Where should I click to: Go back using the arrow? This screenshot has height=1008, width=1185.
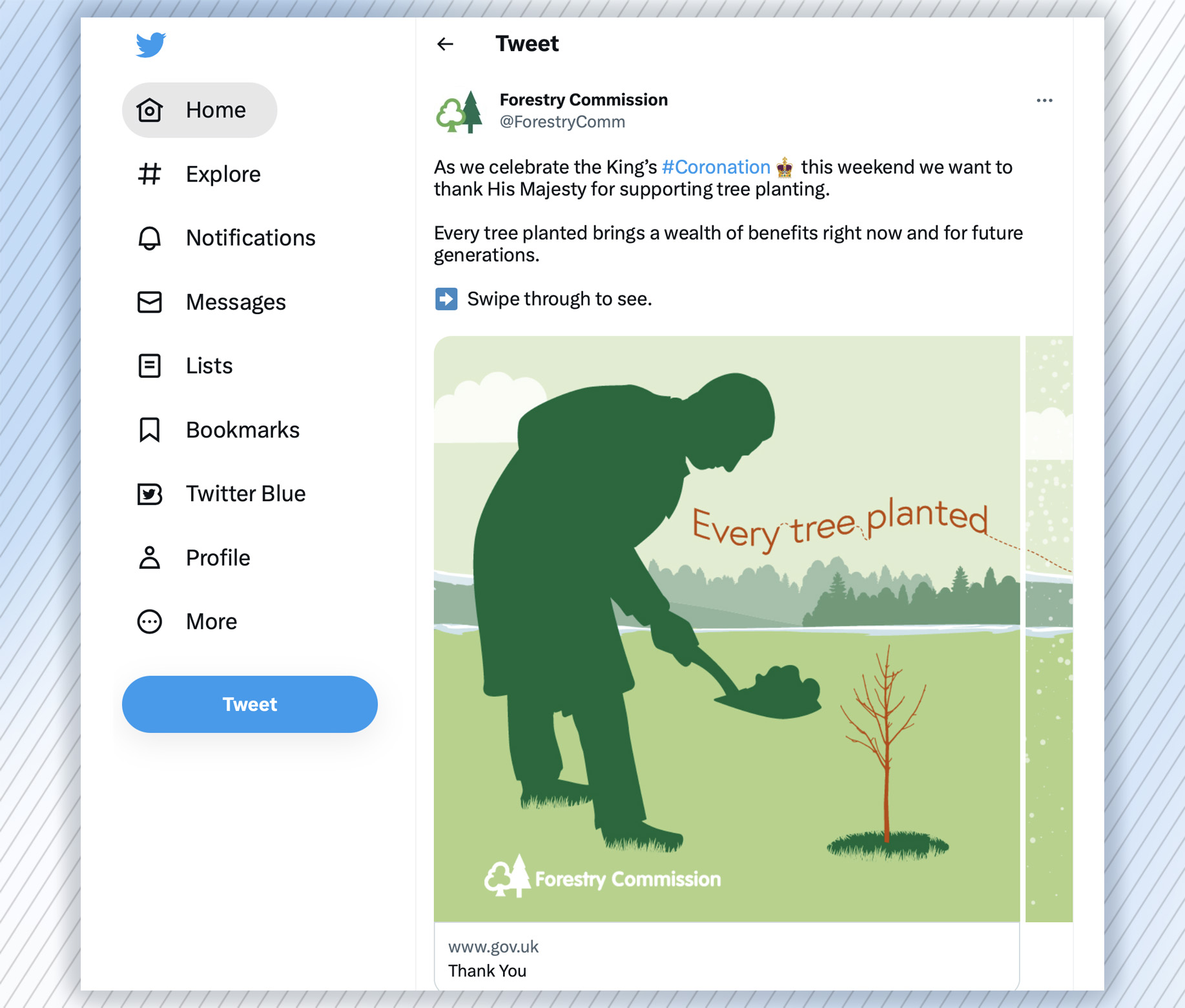click(x=445, y=44)
